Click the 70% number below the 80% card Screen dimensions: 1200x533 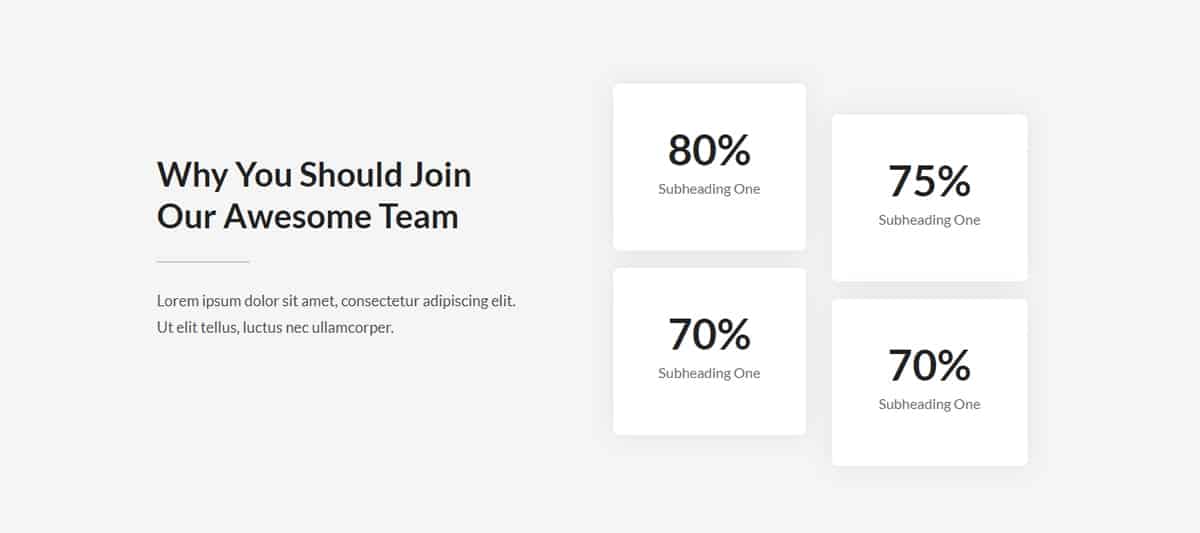point(709,334)
